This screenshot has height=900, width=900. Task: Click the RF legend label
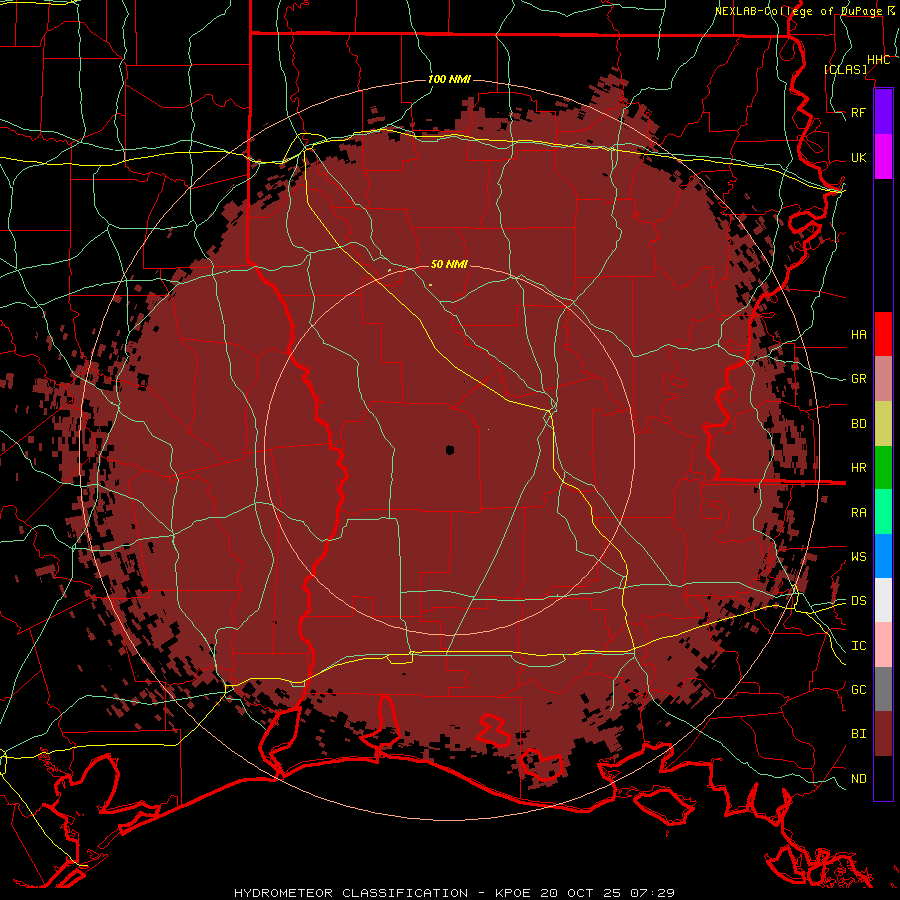[859, 112]
